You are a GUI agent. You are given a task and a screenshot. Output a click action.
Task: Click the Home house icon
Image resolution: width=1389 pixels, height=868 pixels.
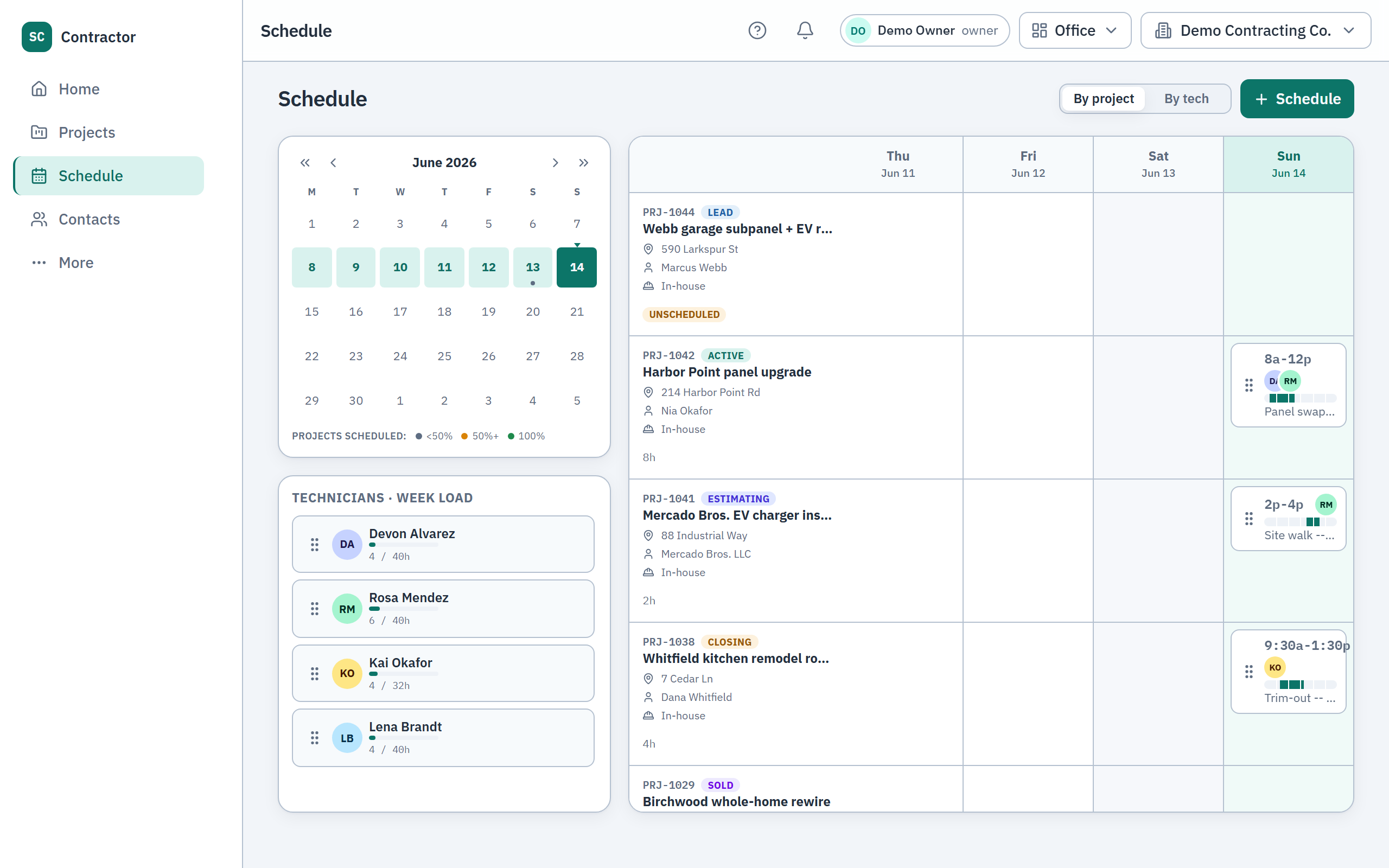pyautogui.click(x=39, y=89)
